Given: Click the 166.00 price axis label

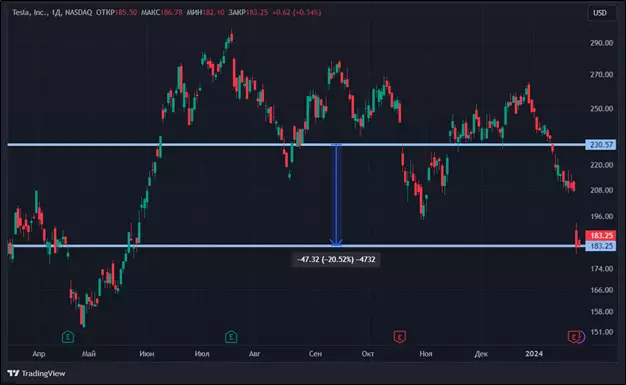Looking at the screenshot, I should tap(602, 290).
